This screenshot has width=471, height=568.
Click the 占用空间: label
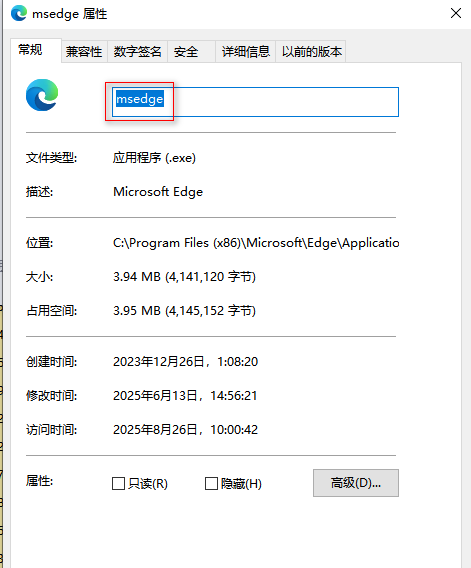(51, 311)
